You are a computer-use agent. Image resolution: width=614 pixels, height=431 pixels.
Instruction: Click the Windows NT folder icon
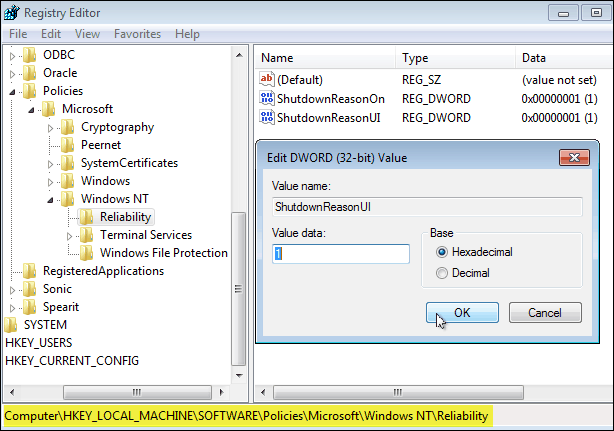click(x=68, y=199)
